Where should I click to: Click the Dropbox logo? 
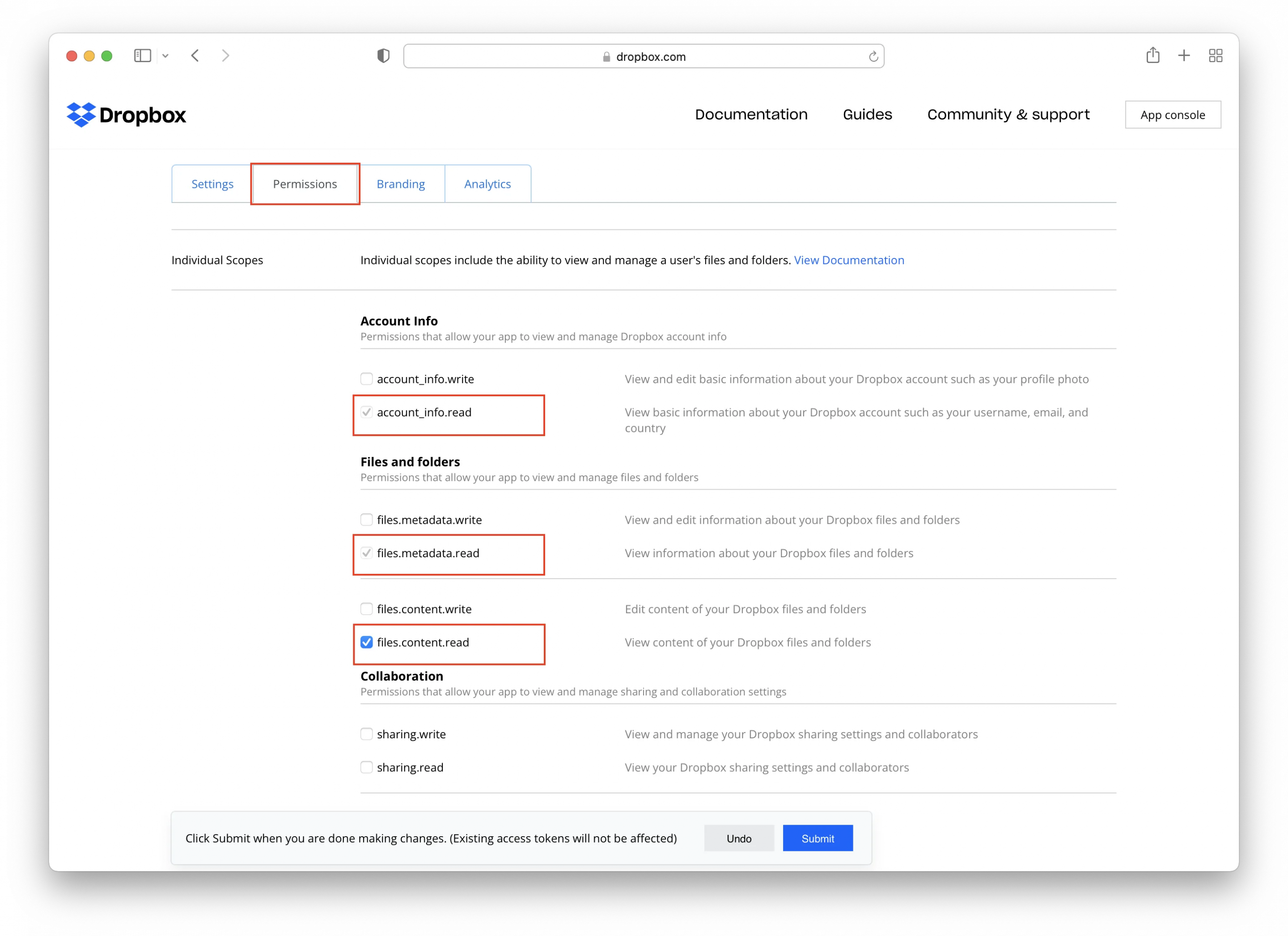pos(126,115)
